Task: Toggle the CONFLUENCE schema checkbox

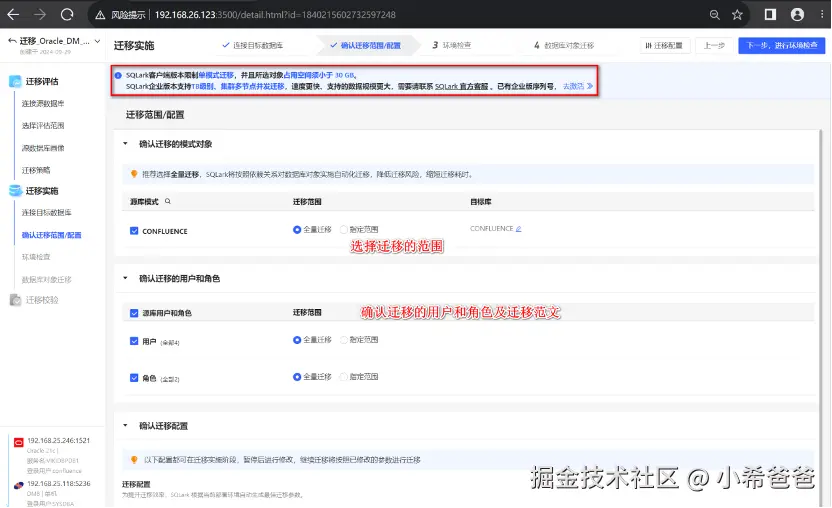Action: point(134,231)
